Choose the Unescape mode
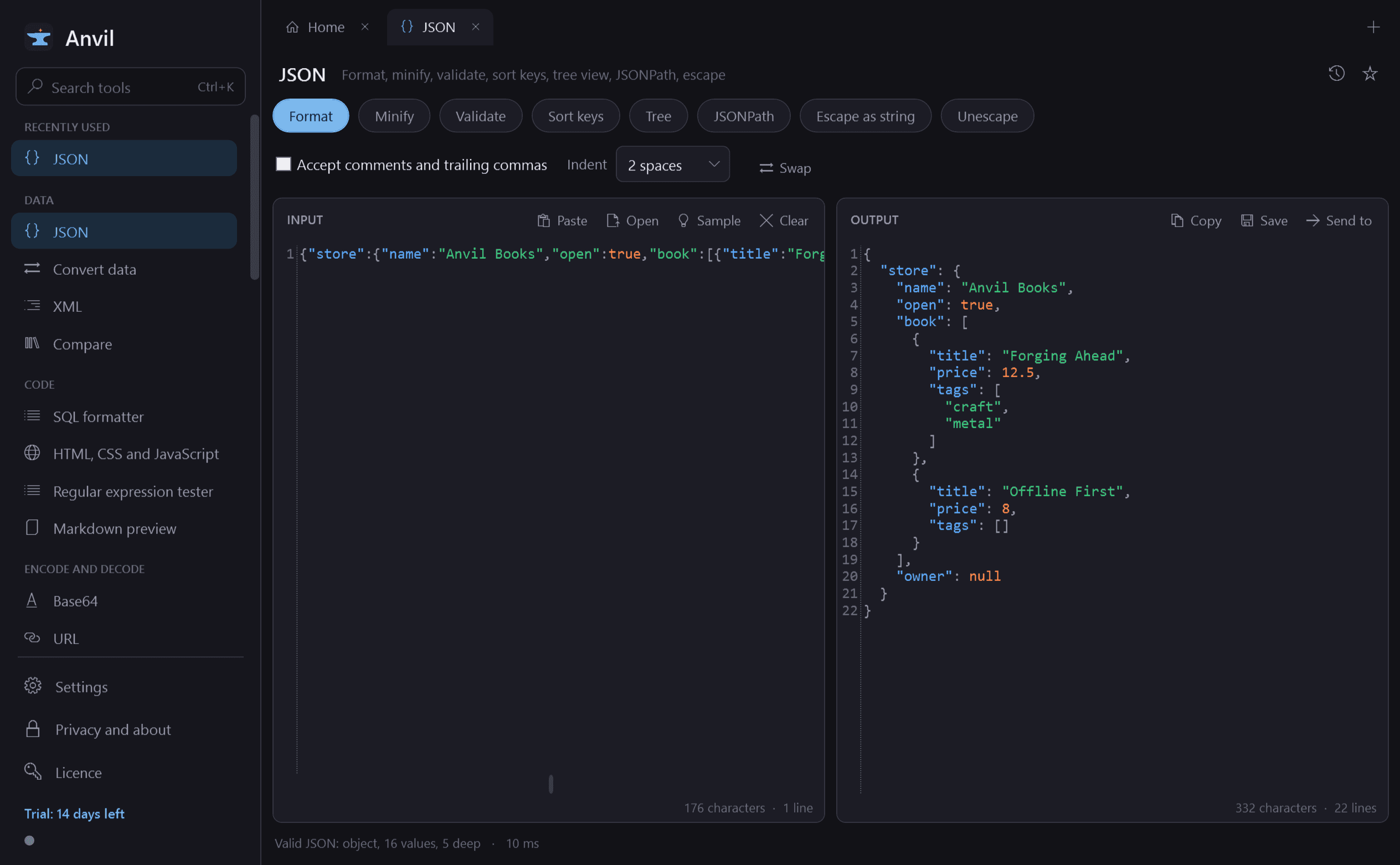The height and width of the screenshot is (865, 1400). coord(987,116)
